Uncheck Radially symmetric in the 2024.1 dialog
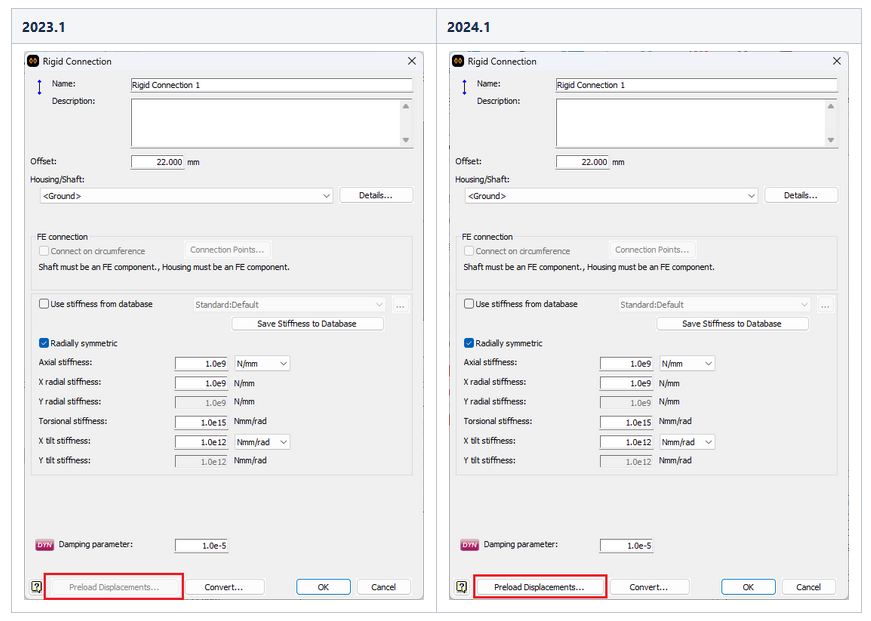The width and height of the screenshot is (871, 621). [468, 342]
